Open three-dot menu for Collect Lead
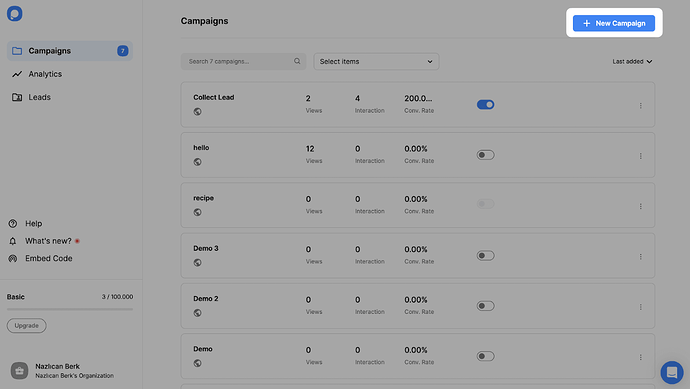This screenshot has height=389, width=690. 641,106
